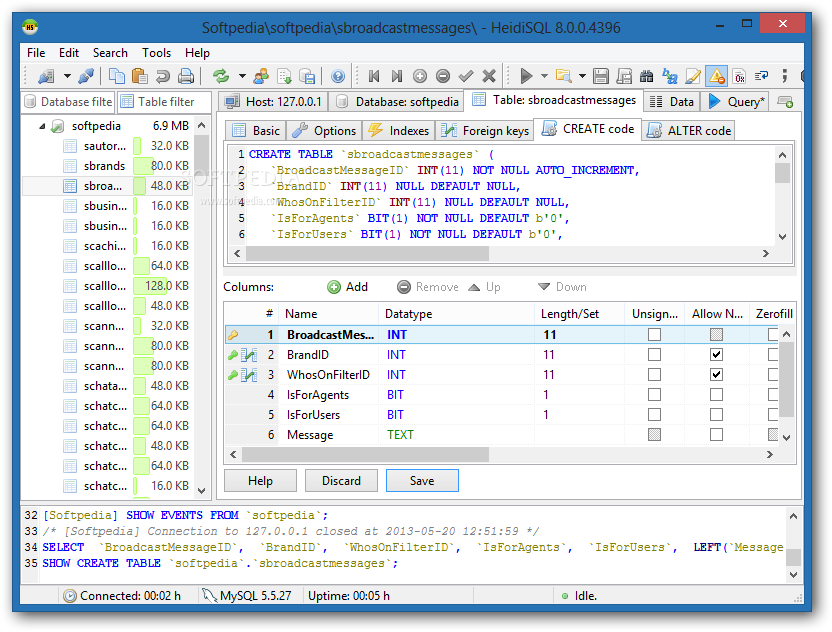Uncheck Allow NULL for WhosOnFilterID
Image resolution: width=832 pixels, height=632 pixels.
coord(716,375)
